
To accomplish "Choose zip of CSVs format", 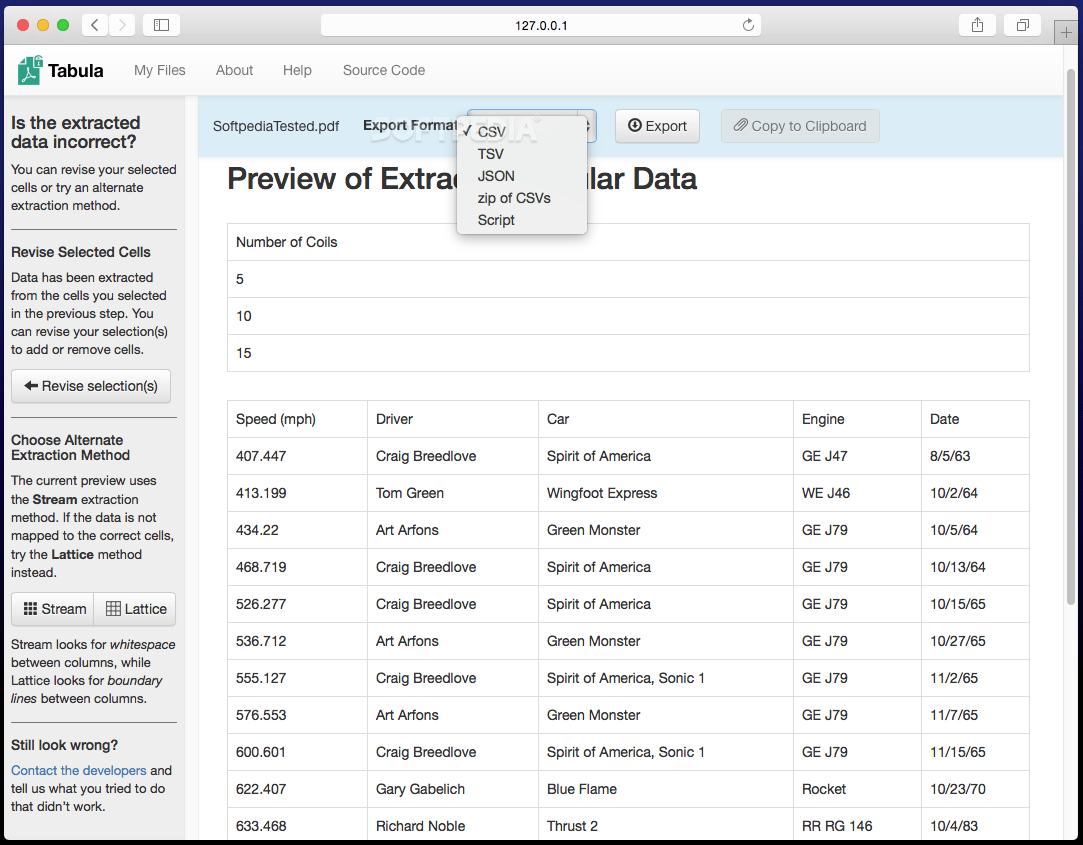I will point(521,198).
